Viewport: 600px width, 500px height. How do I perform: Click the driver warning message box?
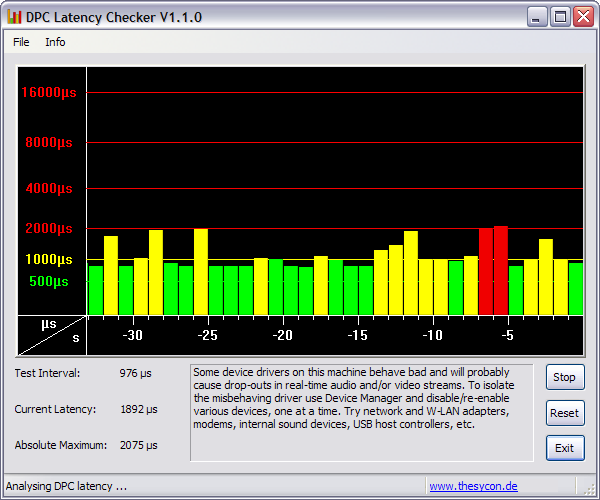point(362,413)
